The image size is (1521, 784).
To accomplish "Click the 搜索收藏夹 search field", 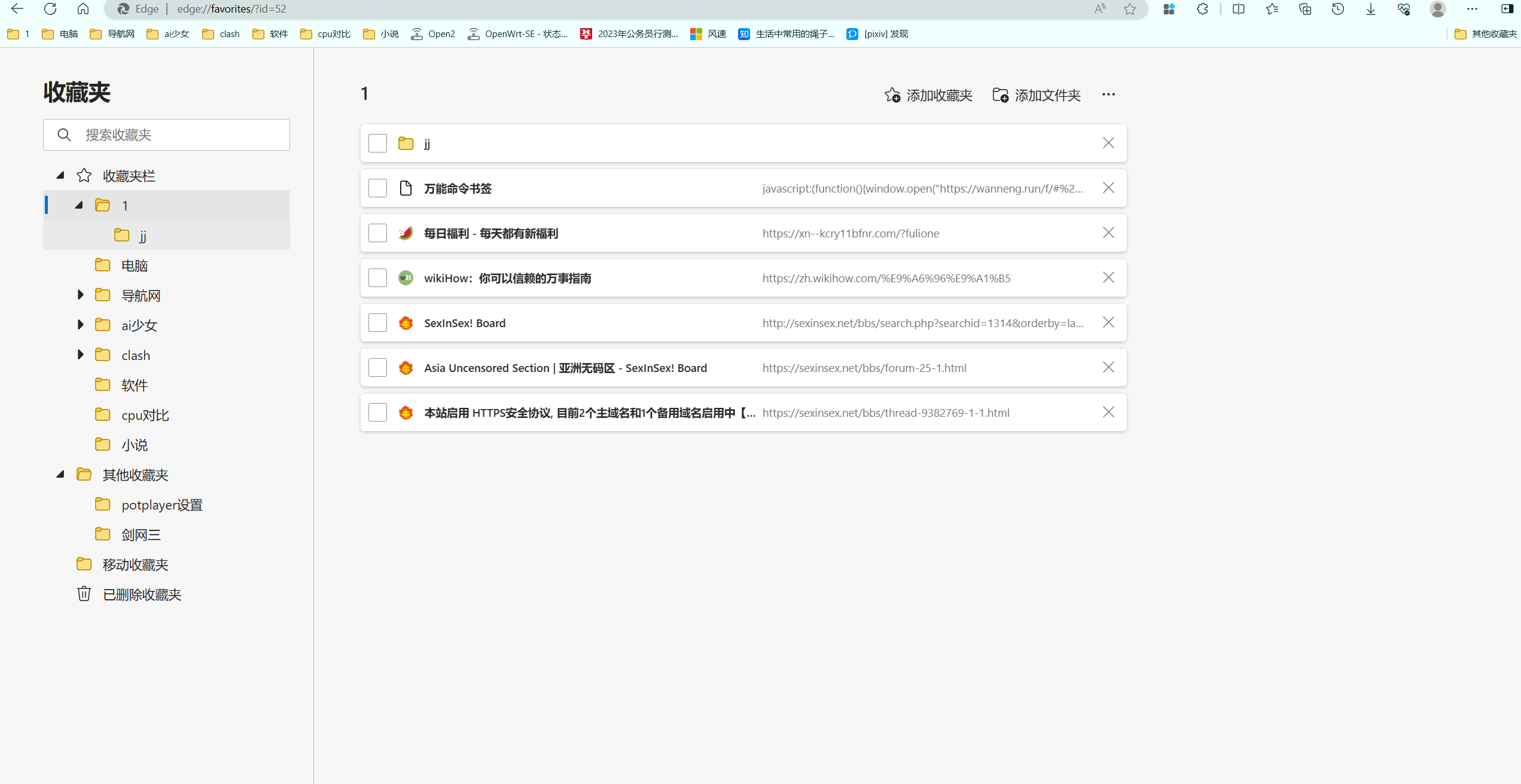I will coord(166,135).
